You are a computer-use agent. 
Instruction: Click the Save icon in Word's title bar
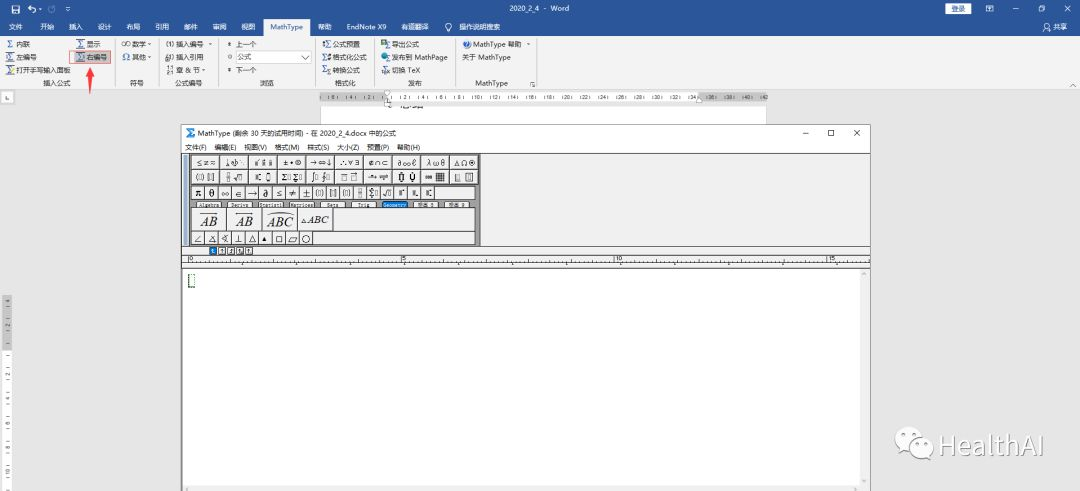(x=15, y=9)
